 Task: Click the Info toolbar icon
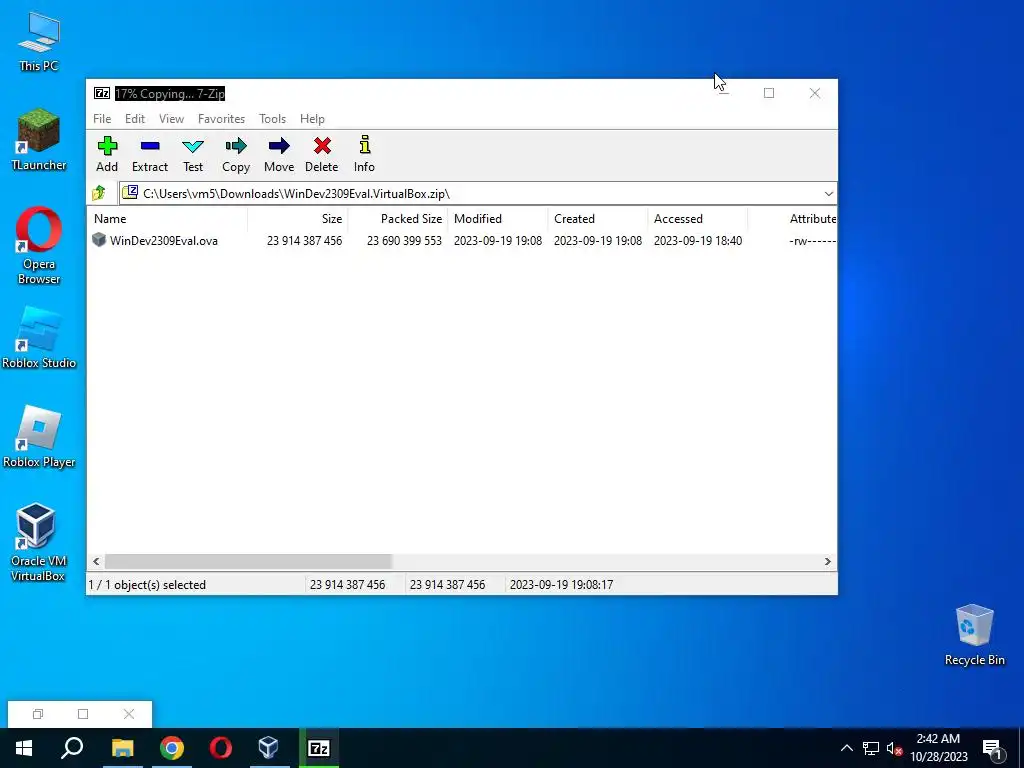364,146
